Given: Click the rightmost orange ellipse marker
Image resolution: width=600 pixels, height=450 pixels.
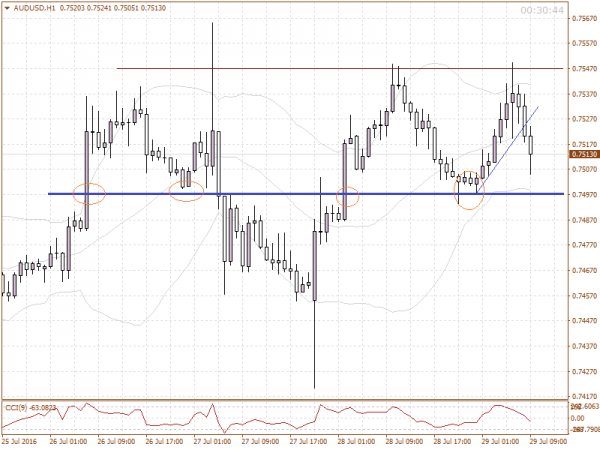Looking at the screenshot, I should pyautogui.click(x=469, y=189).
